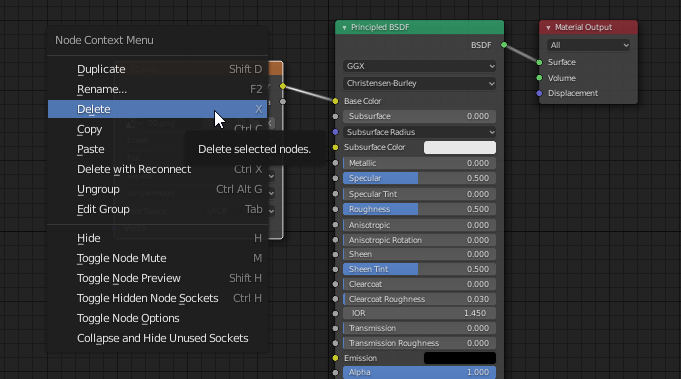Select Duplicate in the Node Context Menu
The image size is (681, 379).
pyautogui.click(x=157, y=69)
